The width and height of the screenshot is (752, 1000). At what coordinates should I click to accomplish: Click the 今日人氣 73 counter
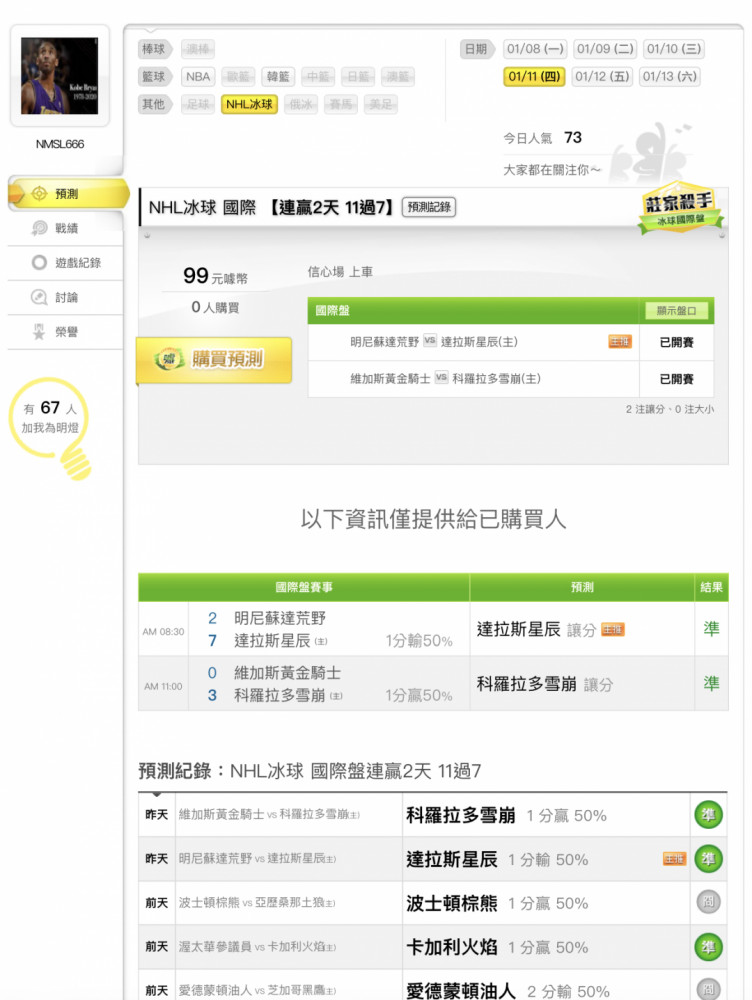[542, 138]
